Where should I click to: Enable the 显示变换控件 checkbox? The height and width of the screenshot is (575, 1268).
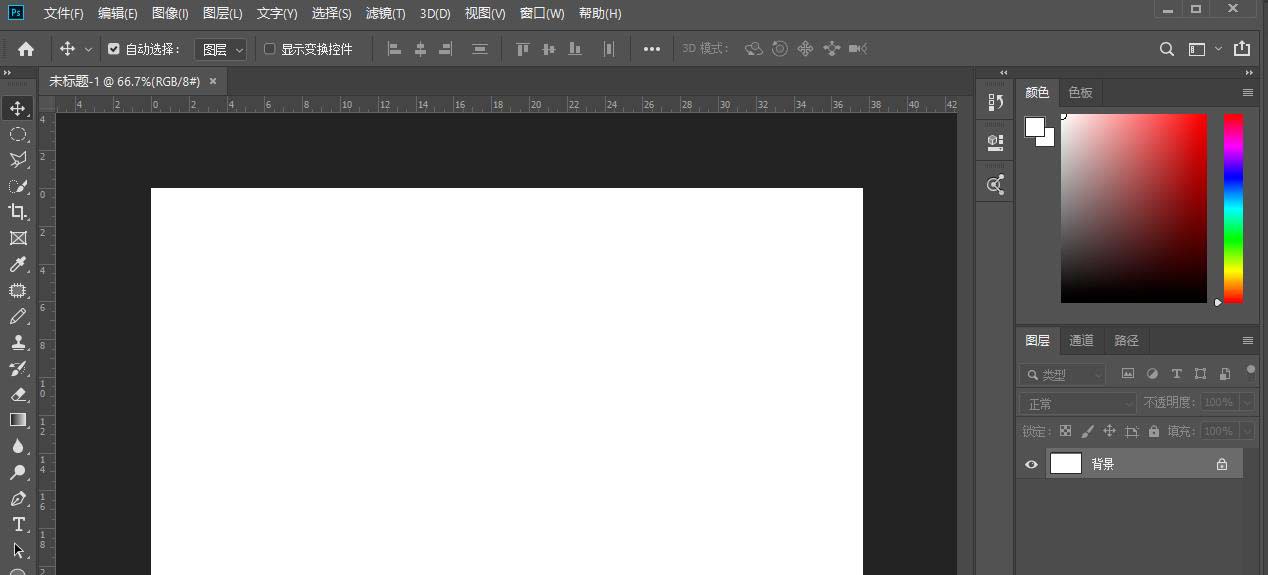269,49
